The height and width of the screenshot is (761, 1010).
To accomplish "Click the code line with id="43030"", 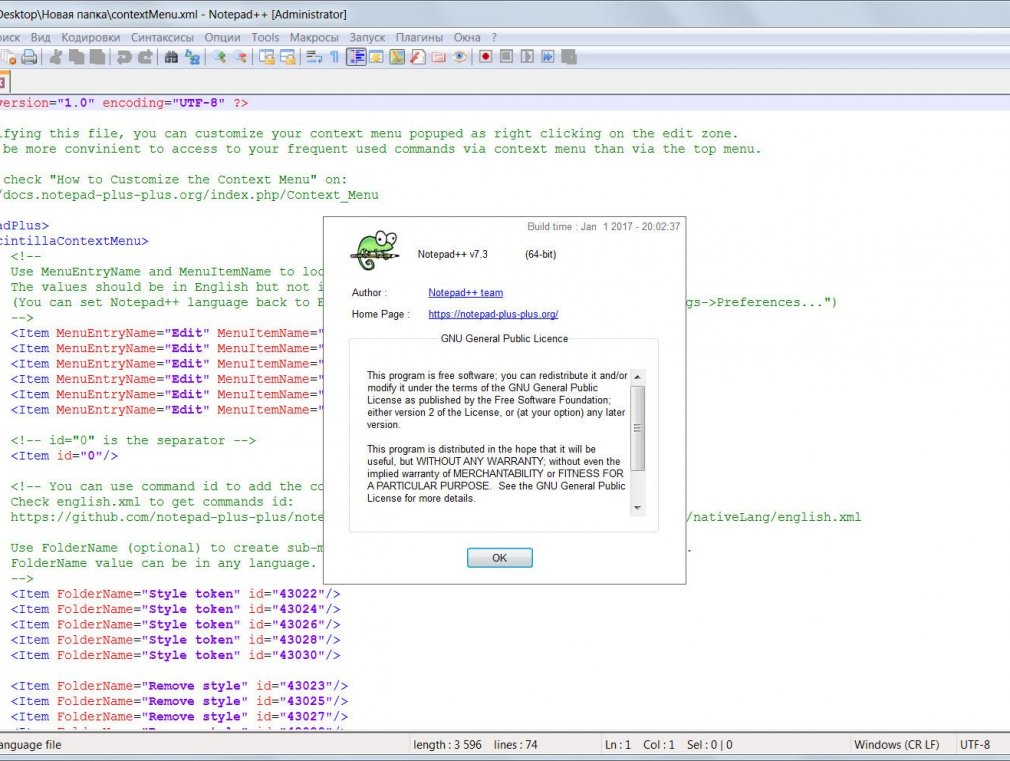I will click(x=175, y=655).
